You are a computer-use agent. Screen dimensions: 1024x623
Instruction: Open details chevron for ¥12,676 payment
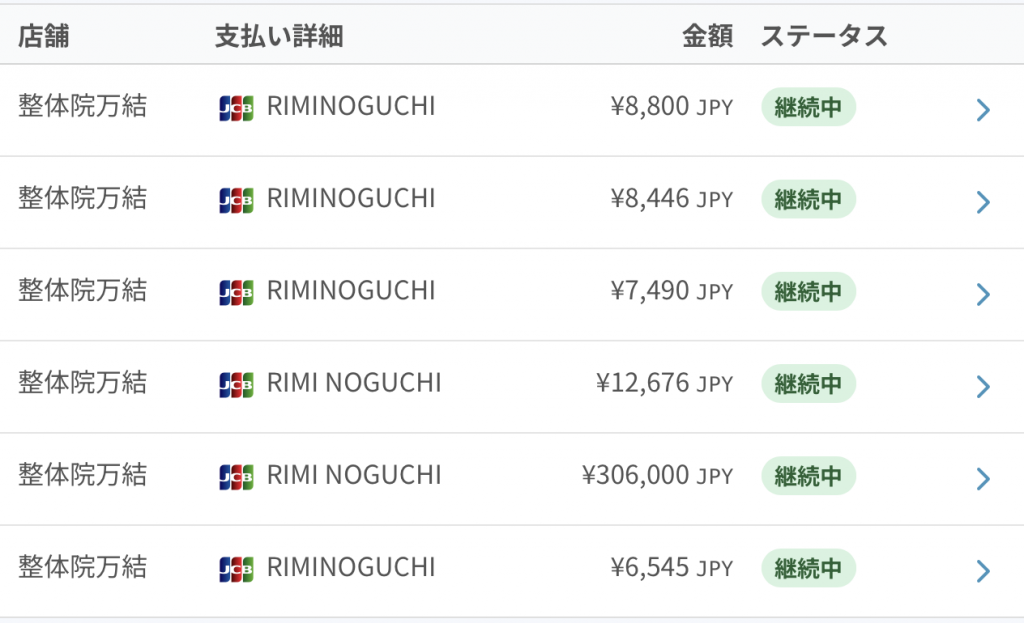[x=984, y=387]
